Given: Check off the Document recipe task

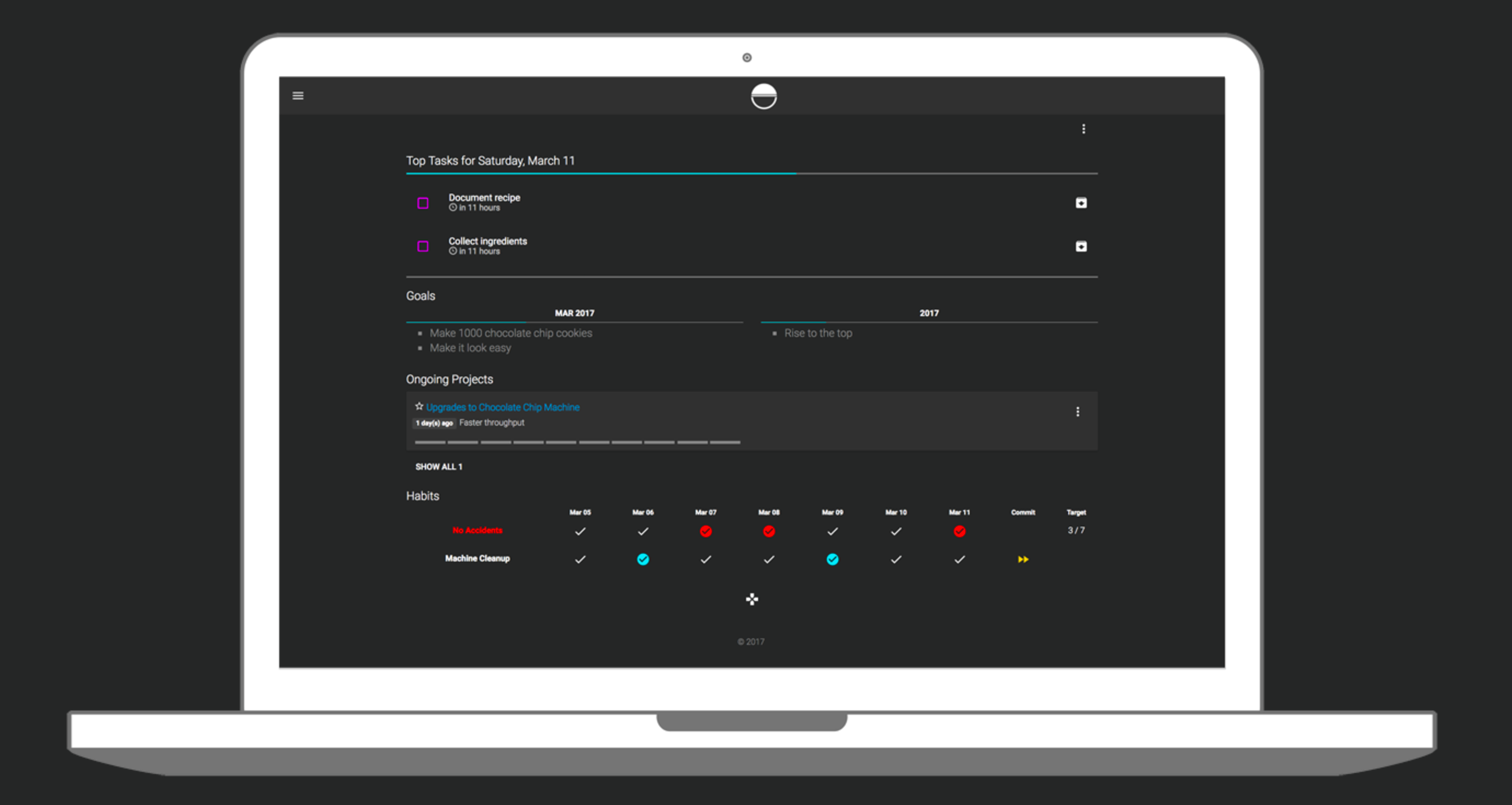Looking at the screenshot, I should click(x=423, y=203).
